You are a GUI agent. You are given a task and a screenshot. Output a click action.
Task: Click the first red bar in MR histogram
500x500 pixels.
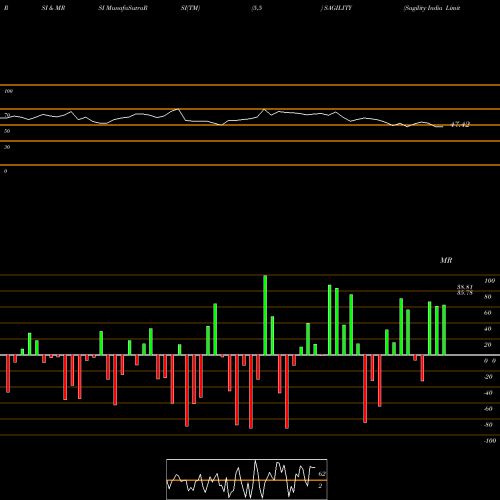(8, 374)
